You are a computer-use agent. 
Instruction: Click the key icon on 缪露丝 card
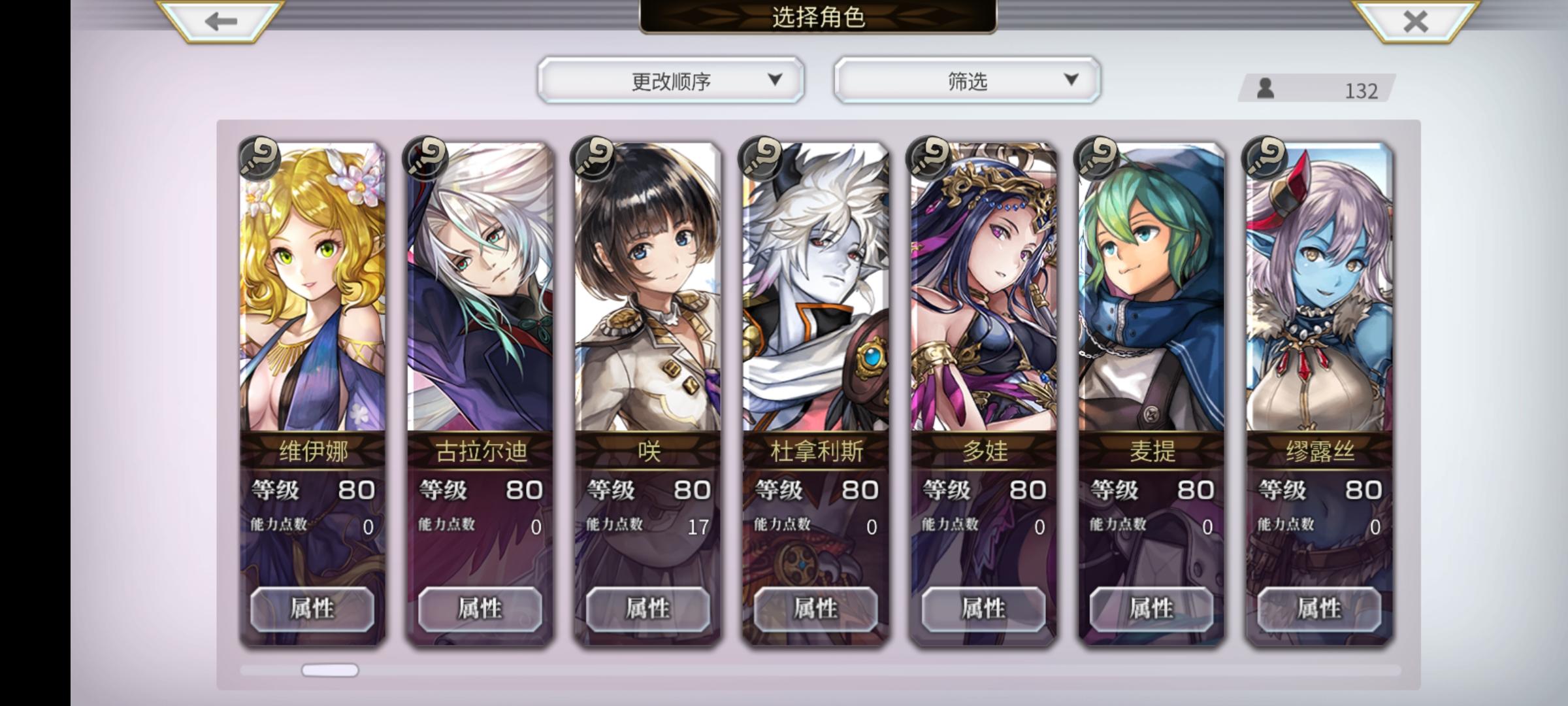point(1266,158)
